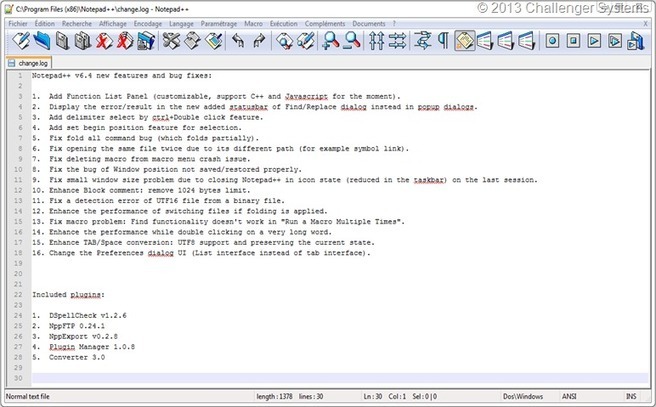Toggle show all characters pilcrow button
This screenshot has width=656, height=407.
coord(442,41)
